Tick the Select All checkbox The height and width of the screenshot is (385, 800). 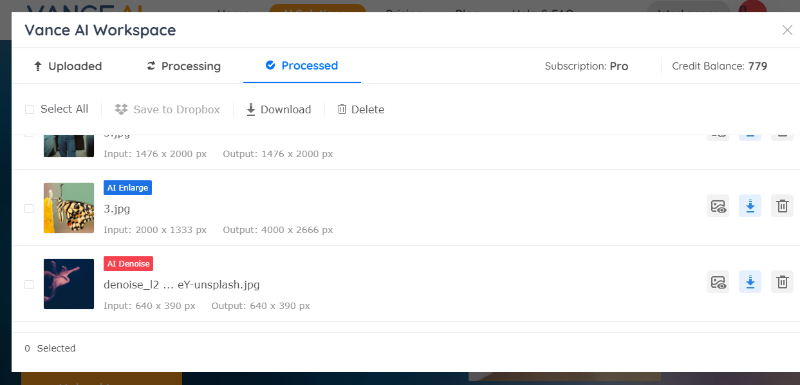pyautogui.click(x=30, y=110)
